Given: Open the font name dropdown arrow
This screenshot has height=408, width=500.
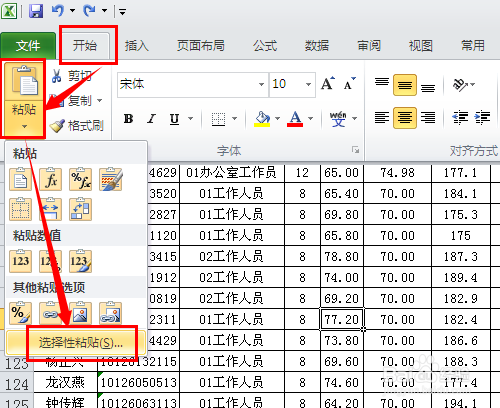Looking at the screenshot, I should [x=262, y=84].
